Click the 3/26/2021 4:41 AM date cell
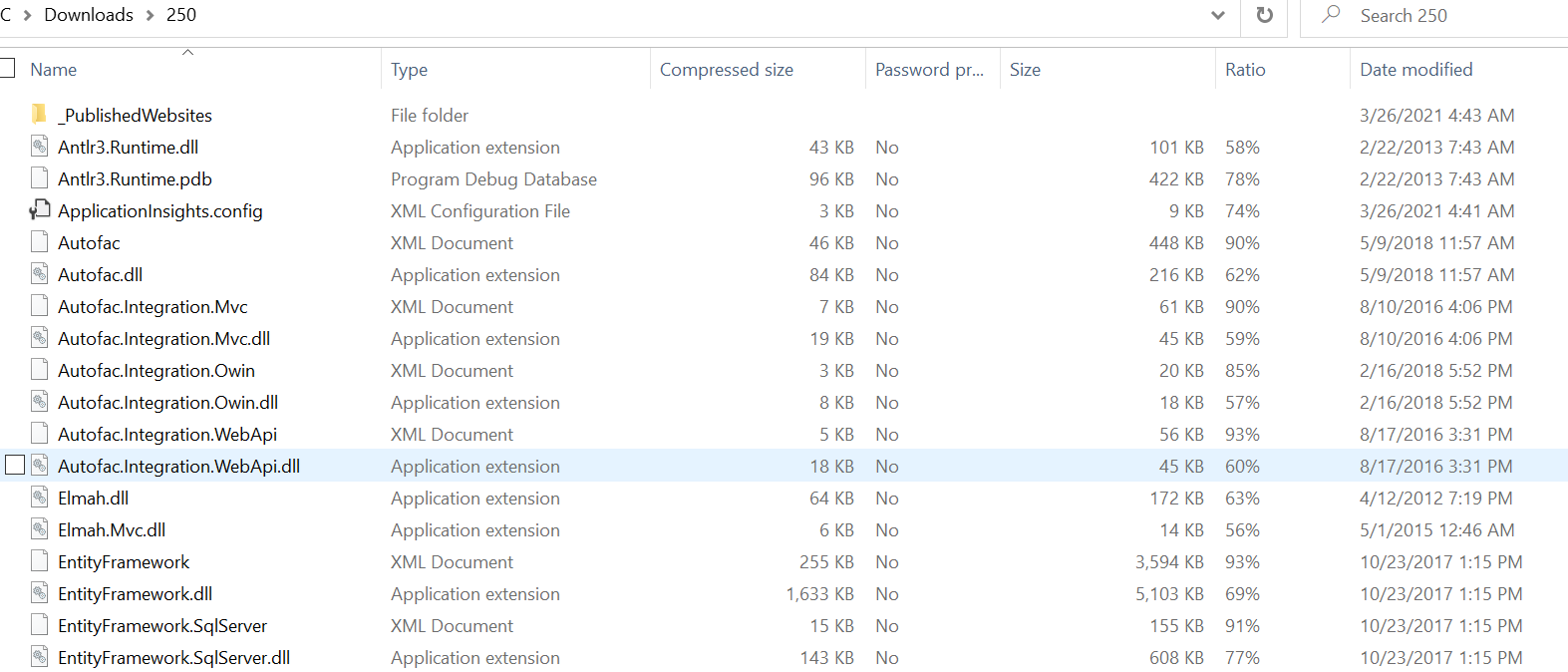The height and width of the screenshot is (672, 1568). point(1436,211)
